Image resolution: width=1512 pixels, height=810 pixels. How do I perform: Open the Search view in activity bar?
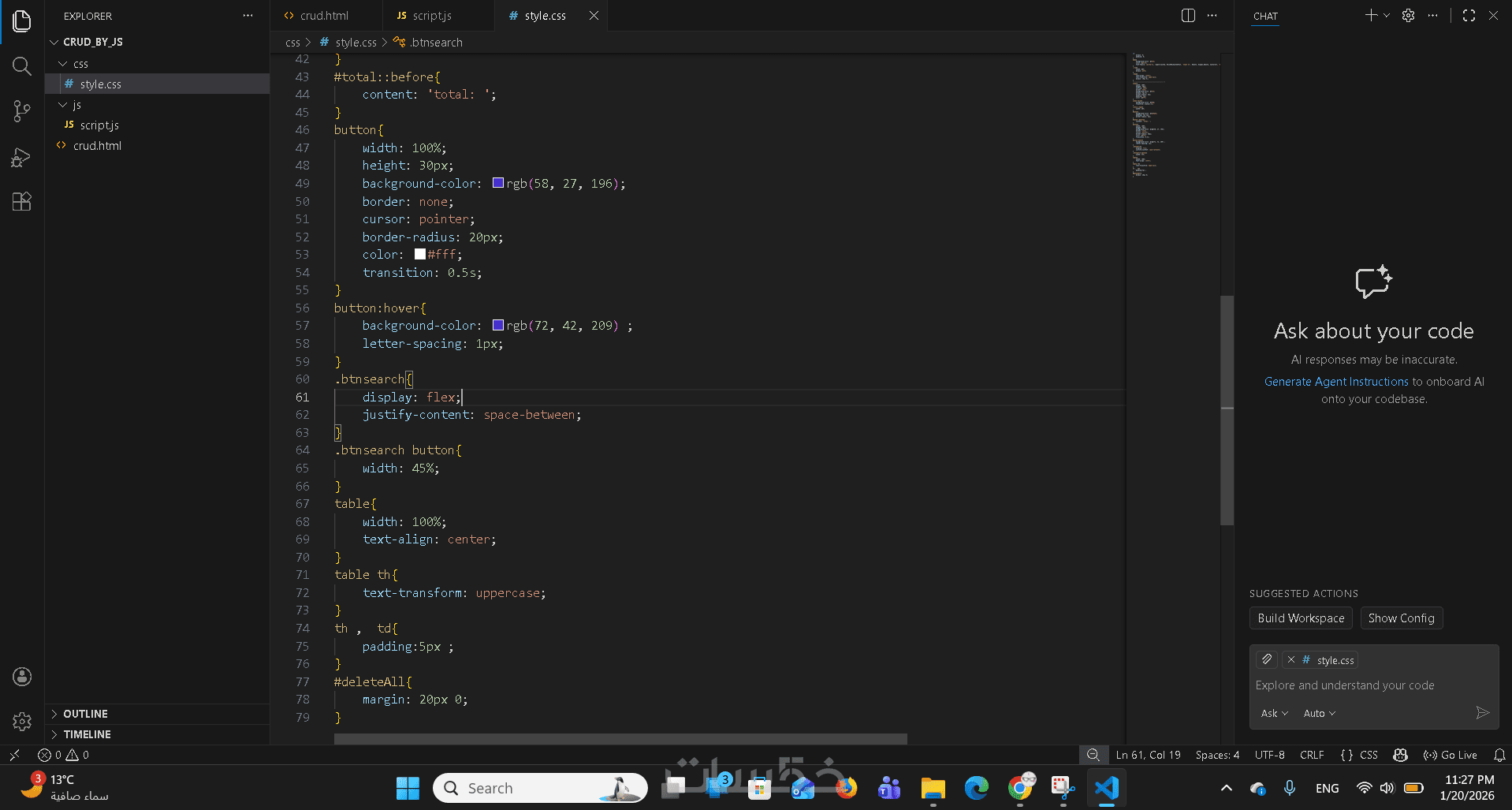(x=22, y=66)
